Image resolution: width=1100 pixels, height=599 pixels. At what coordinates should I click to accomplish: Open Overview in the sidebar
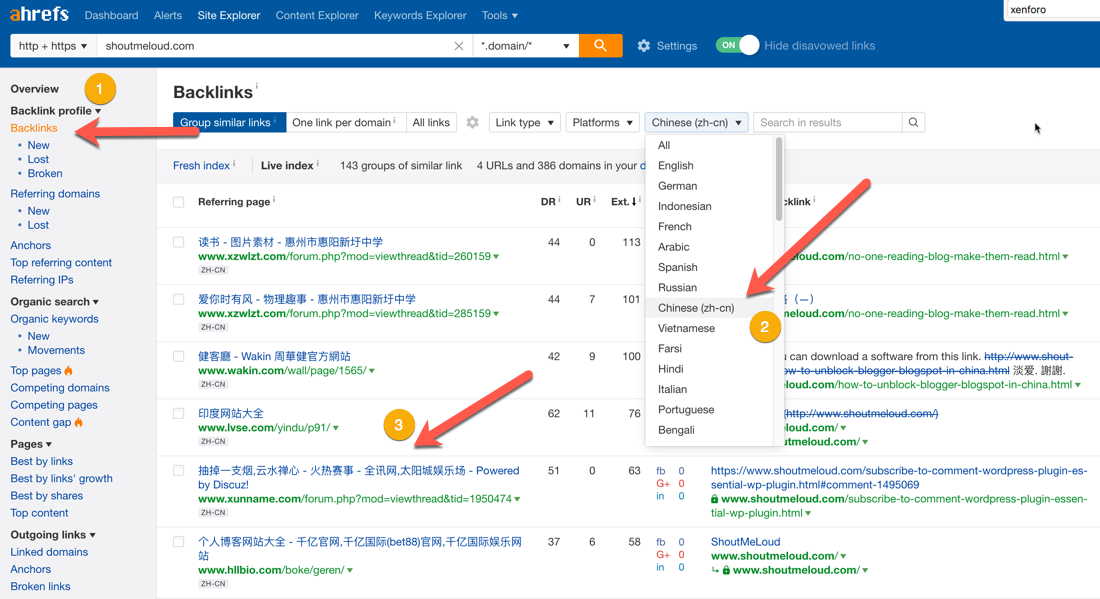(34, 89)
